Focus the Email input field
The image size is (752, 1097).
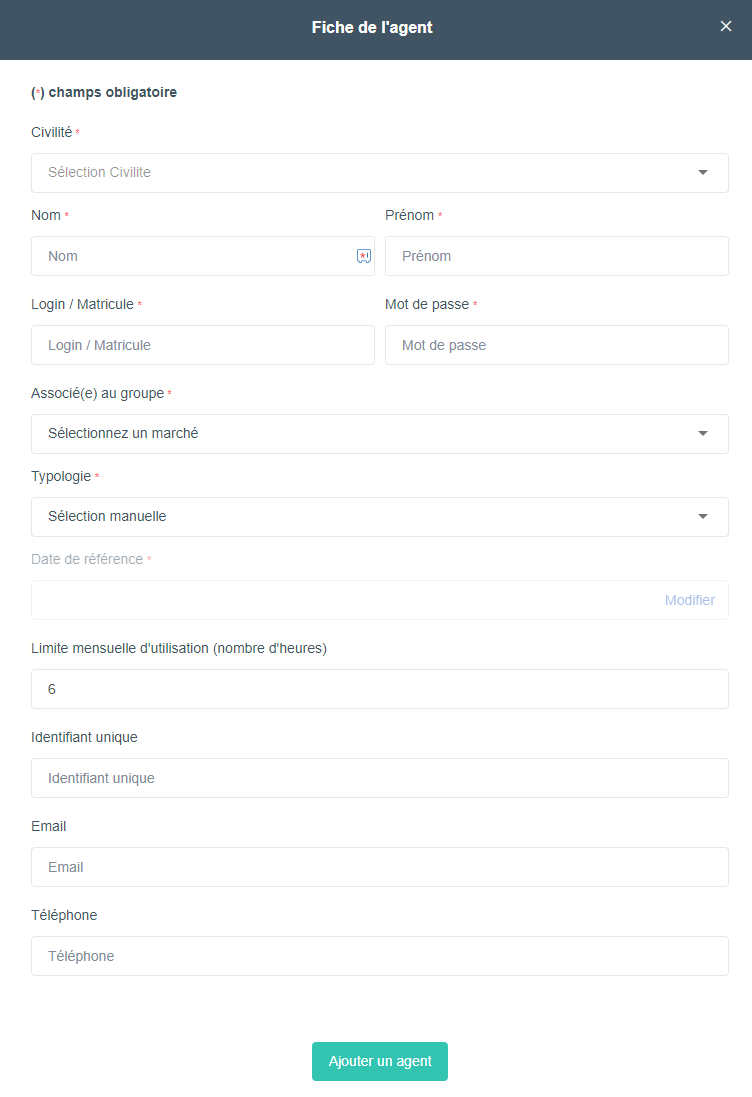click(x=380, y=867)
